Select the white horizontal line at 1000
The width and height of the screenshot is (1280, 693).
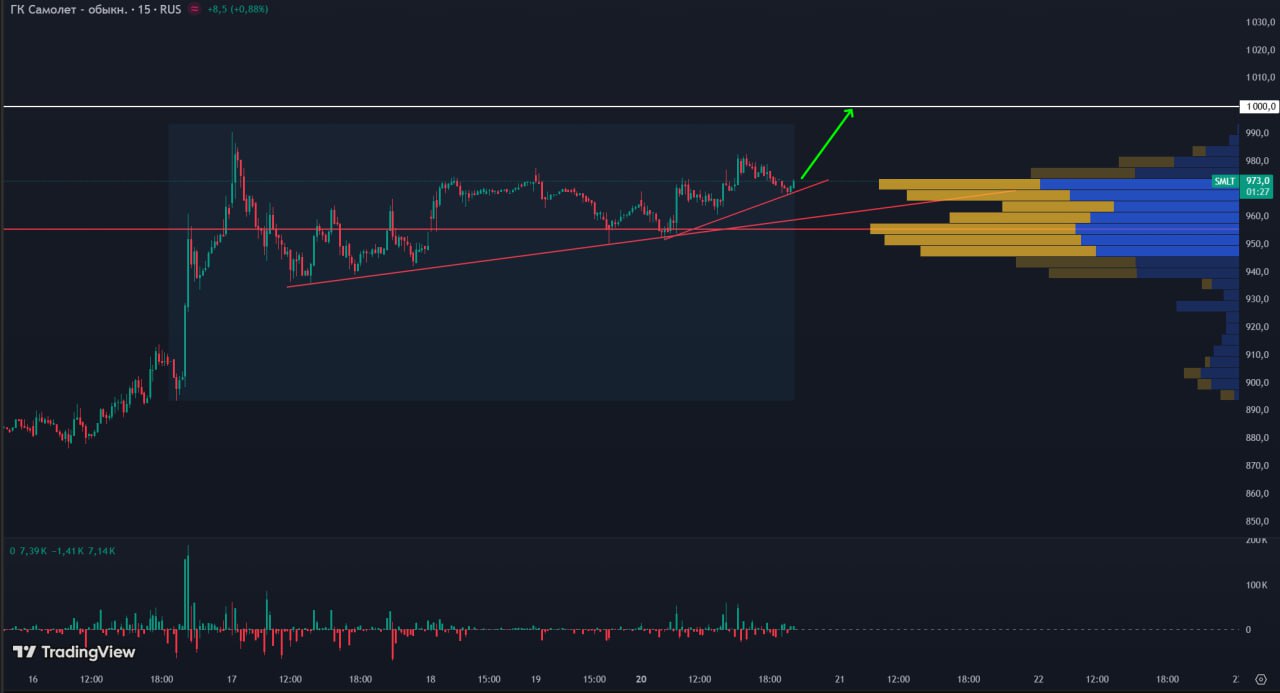(x=500, y=106)
